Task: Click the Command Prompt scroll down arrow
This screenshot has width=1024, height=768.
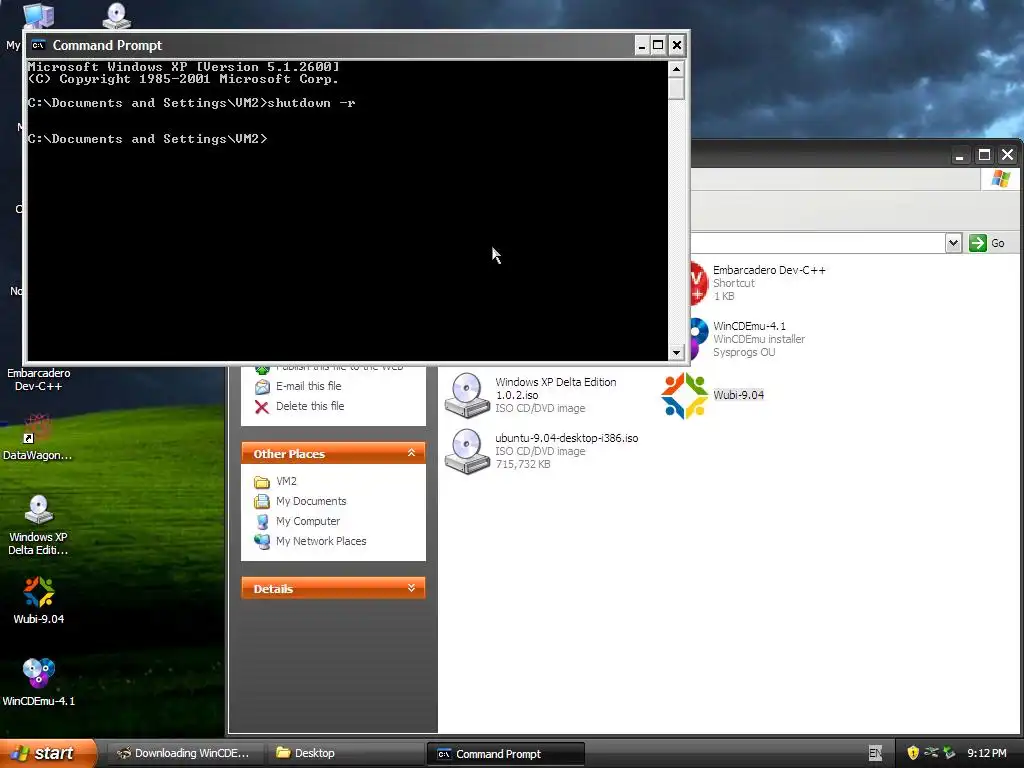Action: (x=677, y=353)
